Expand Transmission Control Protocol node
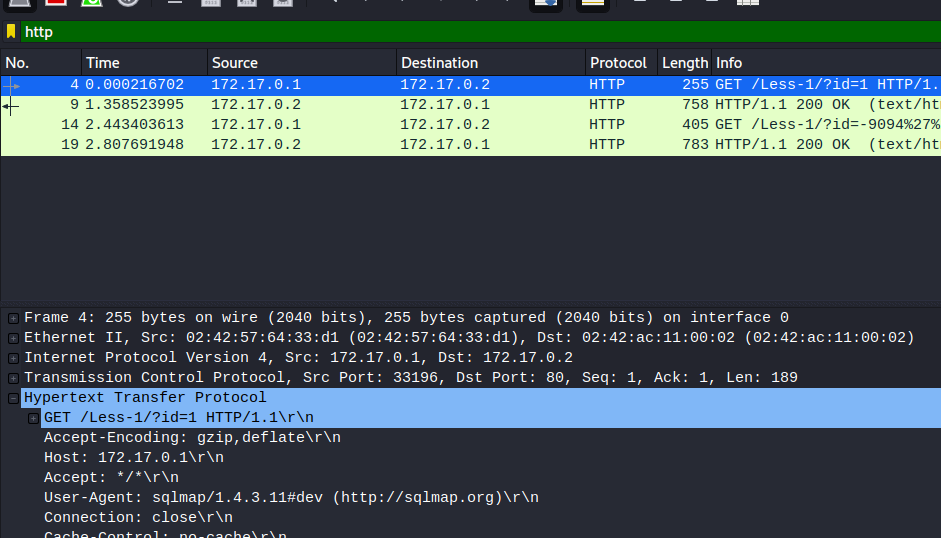The width and height of the screenshot is (941, 538). pos(13,378)
